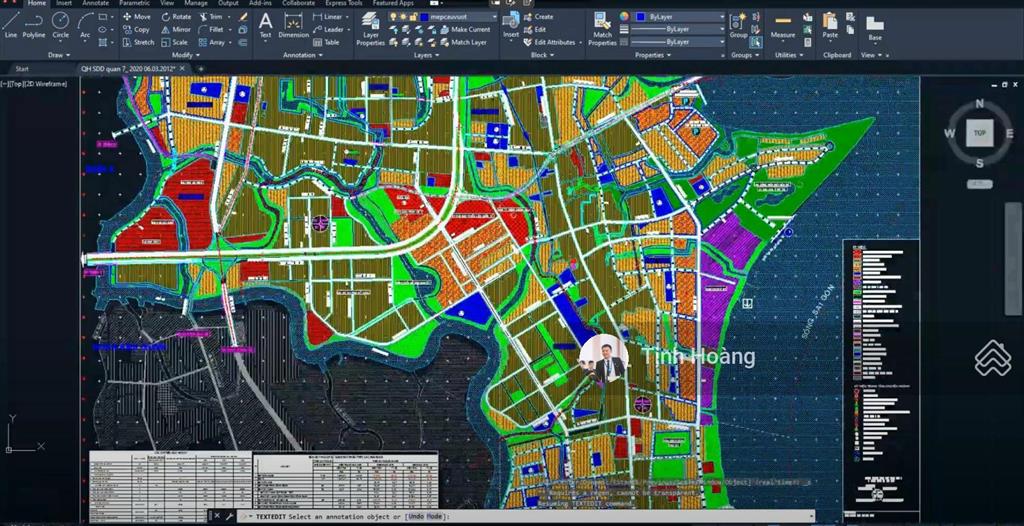
Task: Toggle the layer freeze sun icon
Action: pos(403,16)
